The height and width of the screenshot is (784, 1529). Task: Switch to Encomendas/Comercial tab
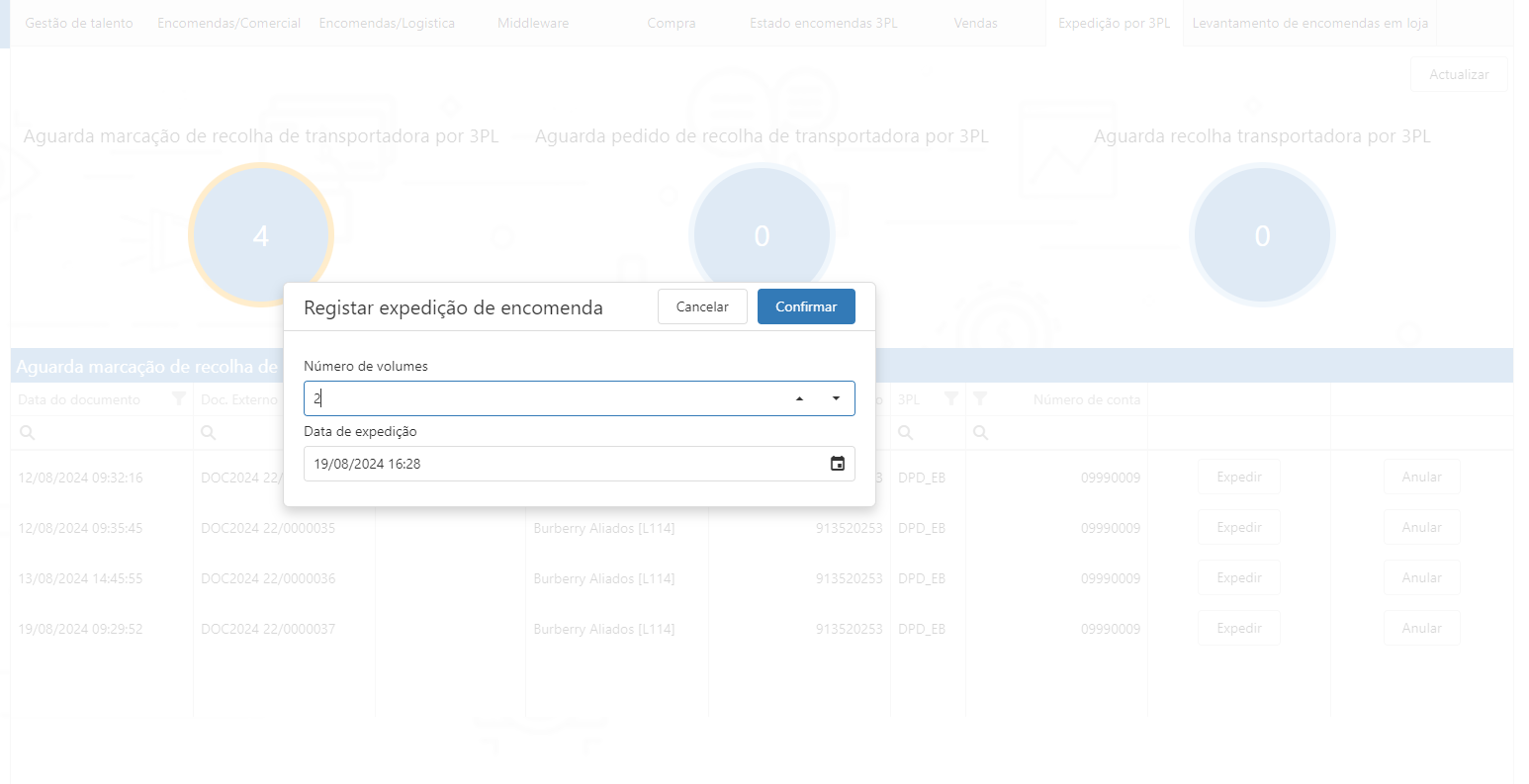(x=228, y=23)
